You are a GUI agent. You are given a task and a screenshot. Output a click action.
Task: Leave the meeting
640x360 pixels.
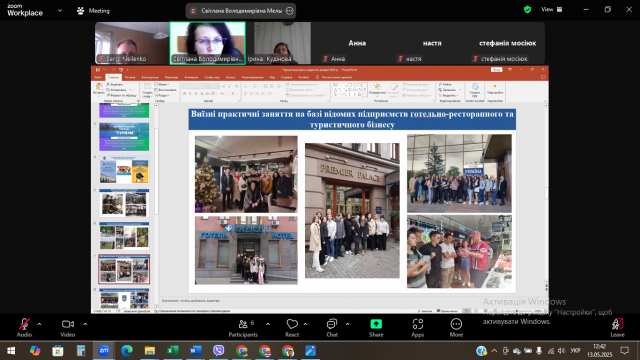point(617,328)
